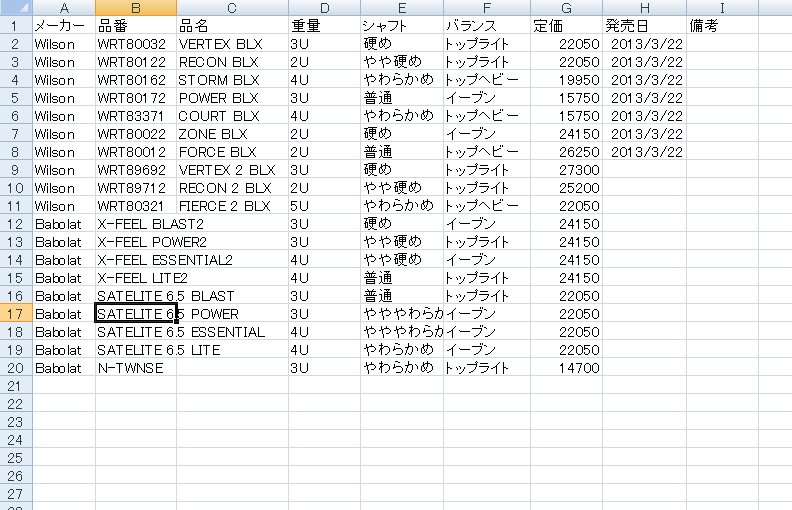Select cell WRT83371

(x=136, y=116)
